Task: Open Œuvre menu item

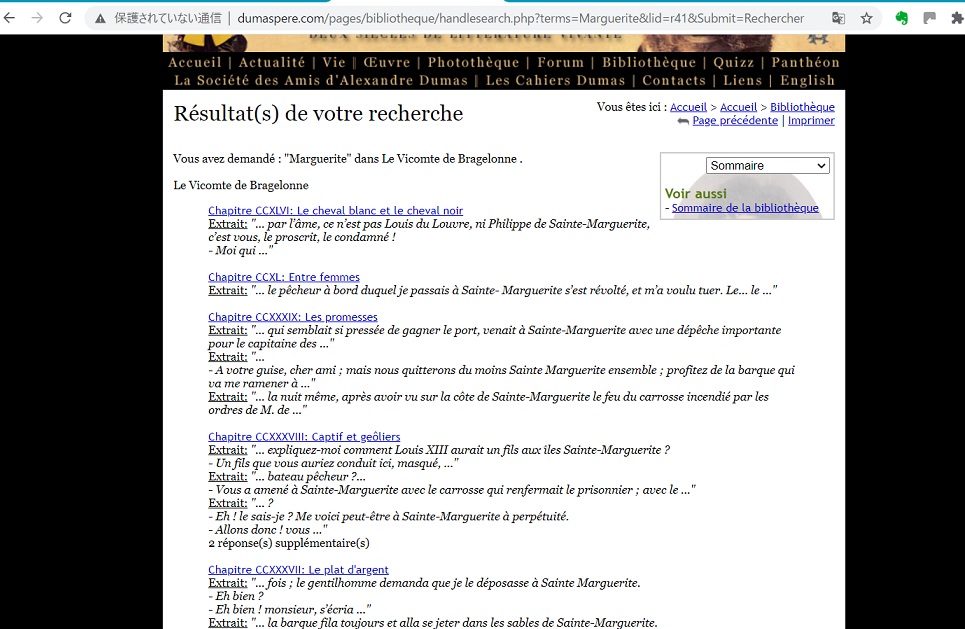Action: click(386, 62)
